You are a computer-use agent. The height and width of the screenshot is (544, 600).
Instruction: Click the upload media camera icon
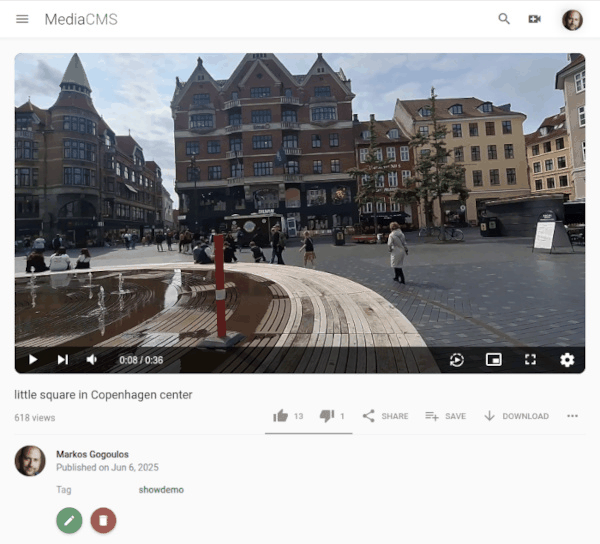[535, 19]
